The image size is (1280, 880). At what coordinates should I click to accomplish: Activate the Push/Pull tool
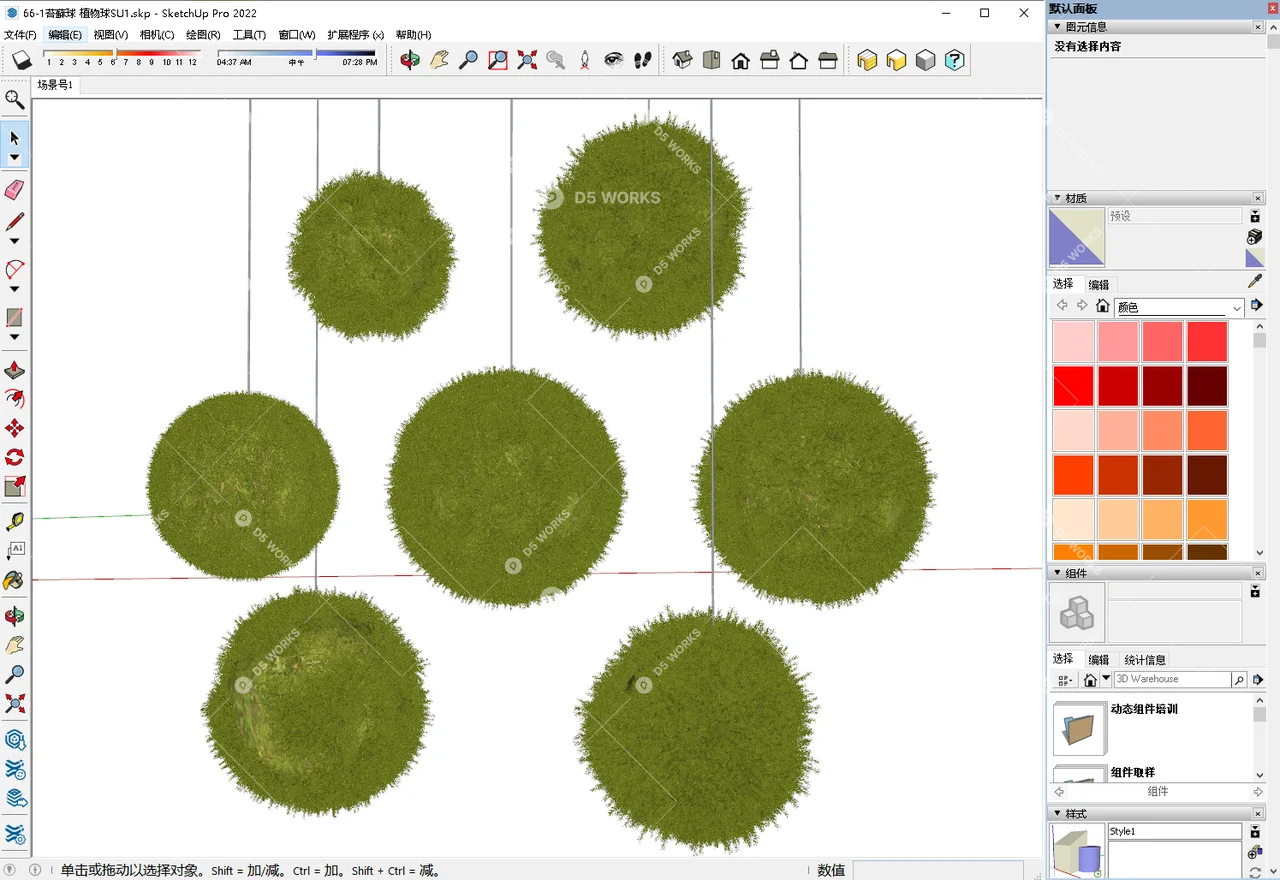point(14,371)
